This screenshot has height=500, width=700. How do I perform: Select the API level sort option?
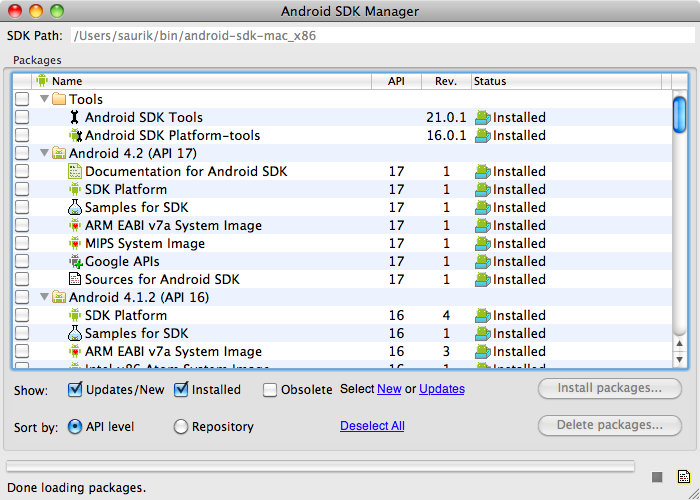(75, 426)
